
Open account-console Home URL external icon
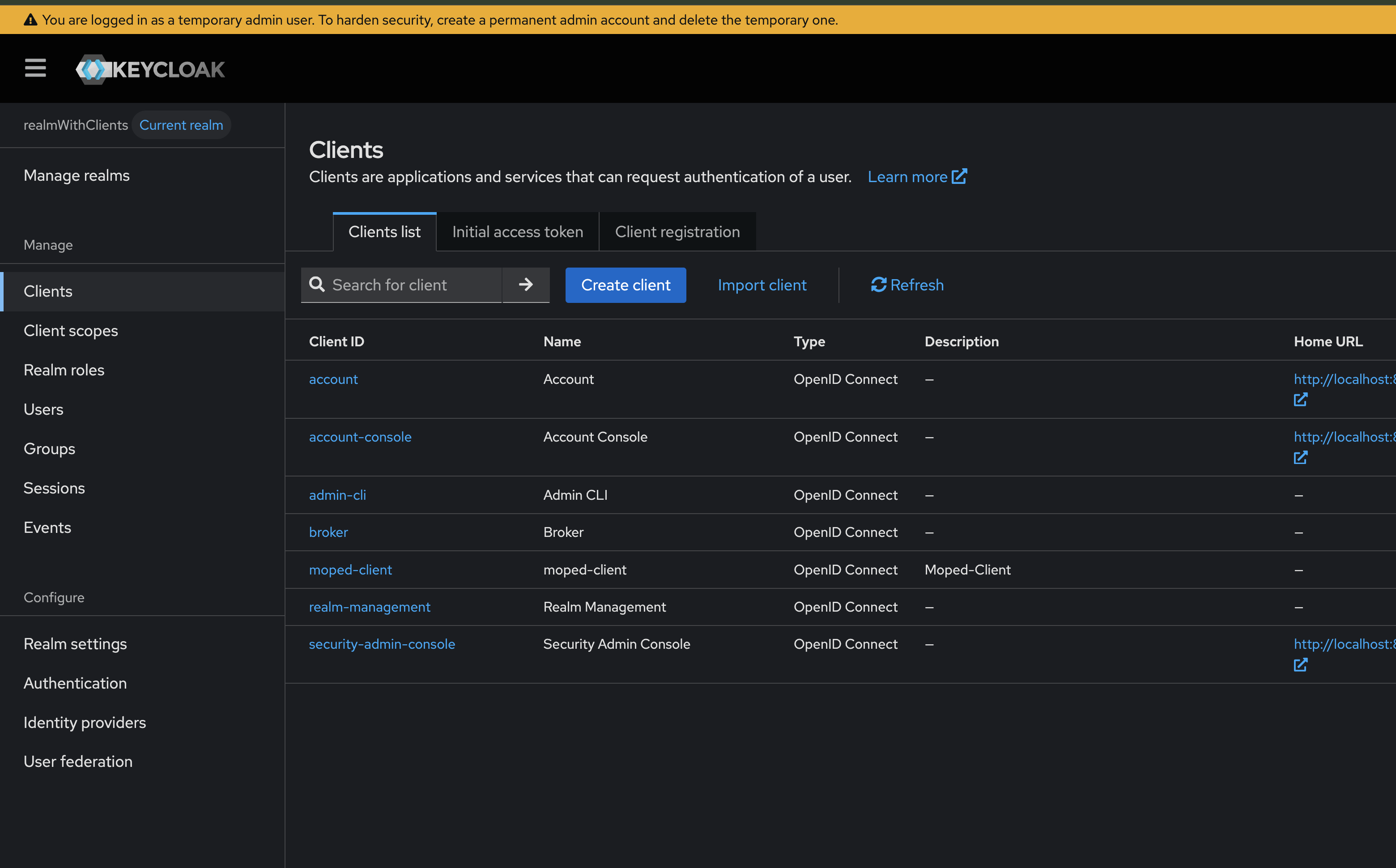click(1300, 458)
